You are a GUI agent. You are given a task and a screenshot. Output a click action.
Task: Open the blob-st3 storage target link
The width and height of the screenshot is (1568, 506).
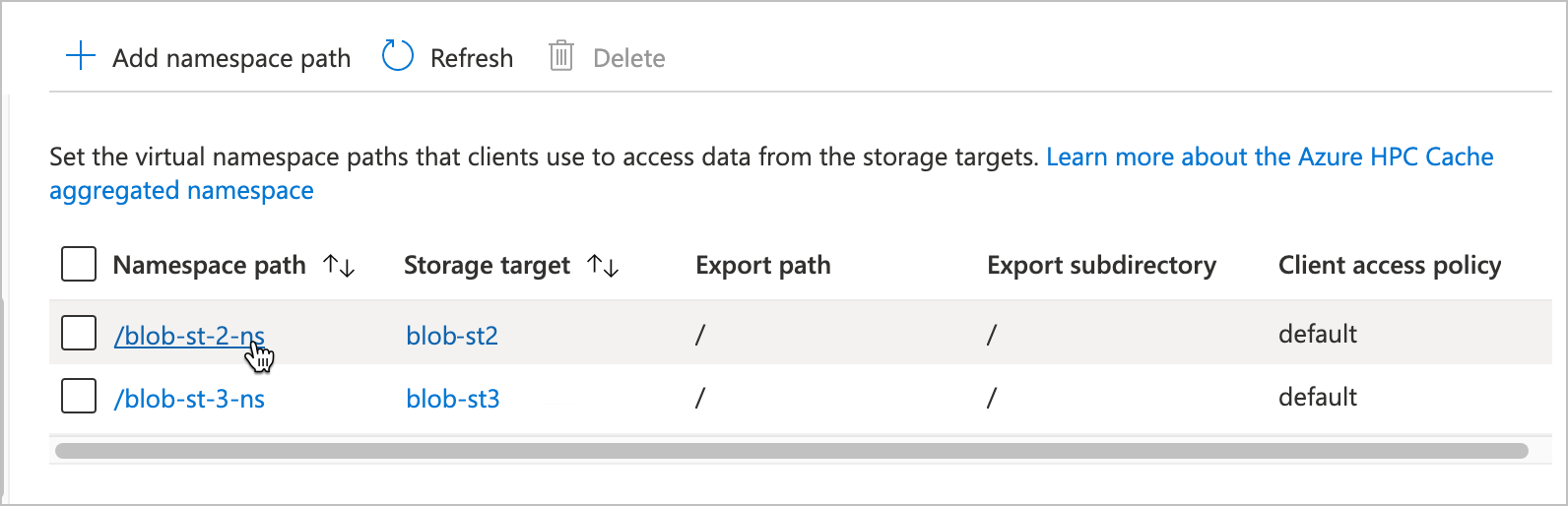coord(453,399)
